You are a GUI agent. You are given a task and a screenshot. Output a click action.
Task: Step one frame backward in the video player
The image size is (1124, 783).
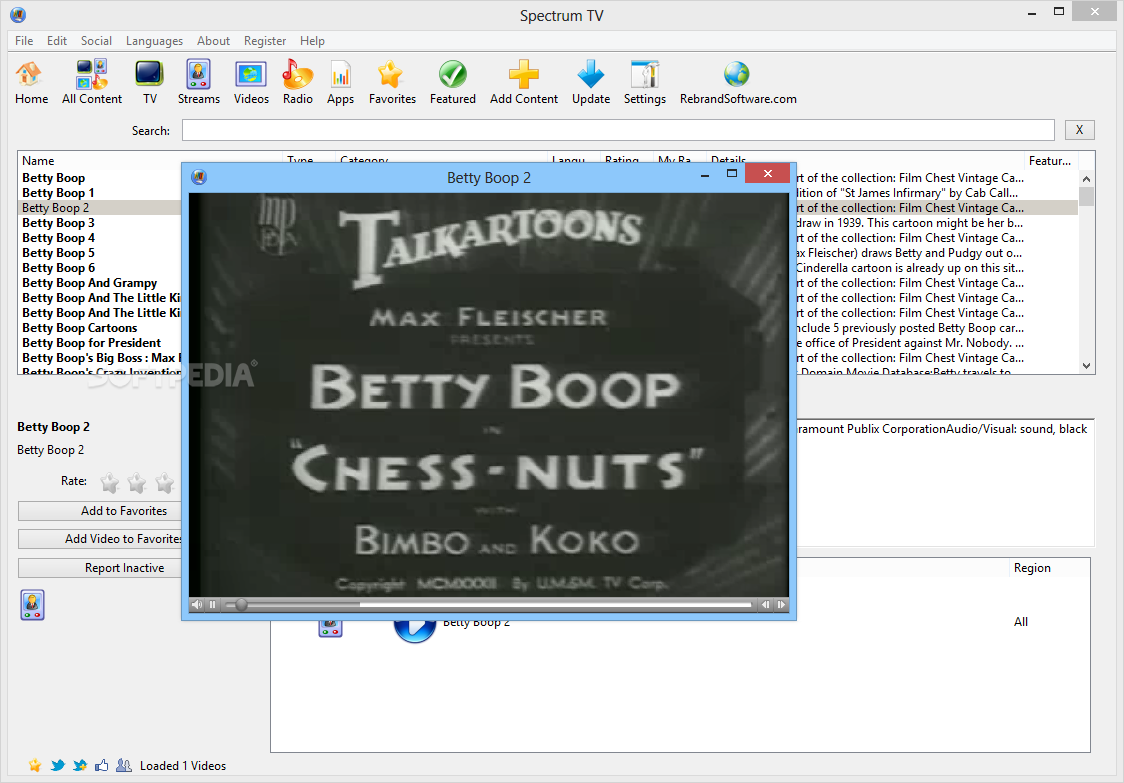[x=766, y=604]
